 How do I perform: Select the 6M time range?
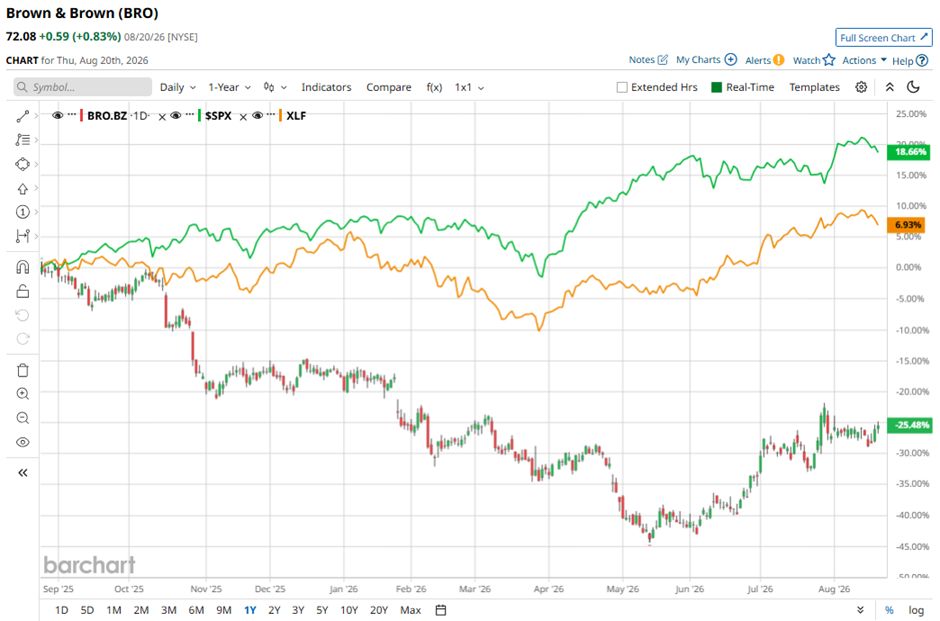196,610
